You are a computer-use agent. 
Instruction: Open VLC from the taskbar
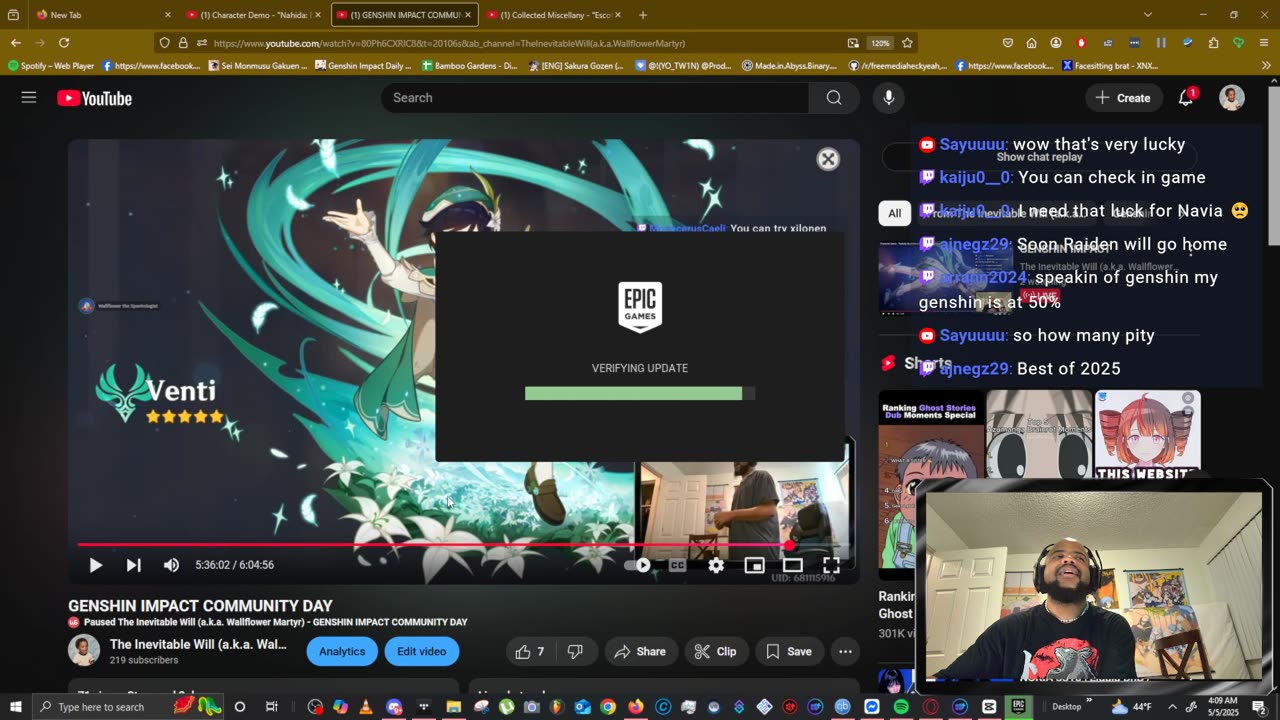pos(365,707)
